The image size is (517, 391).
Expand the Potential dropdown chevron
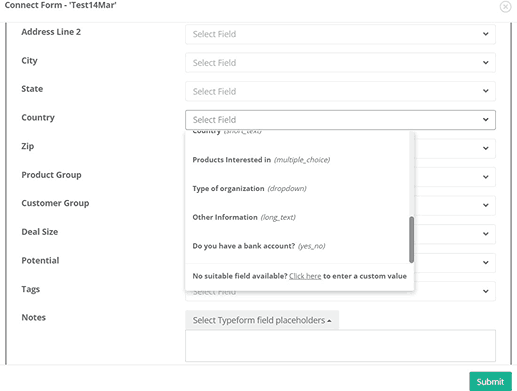[x=486, y=262]
